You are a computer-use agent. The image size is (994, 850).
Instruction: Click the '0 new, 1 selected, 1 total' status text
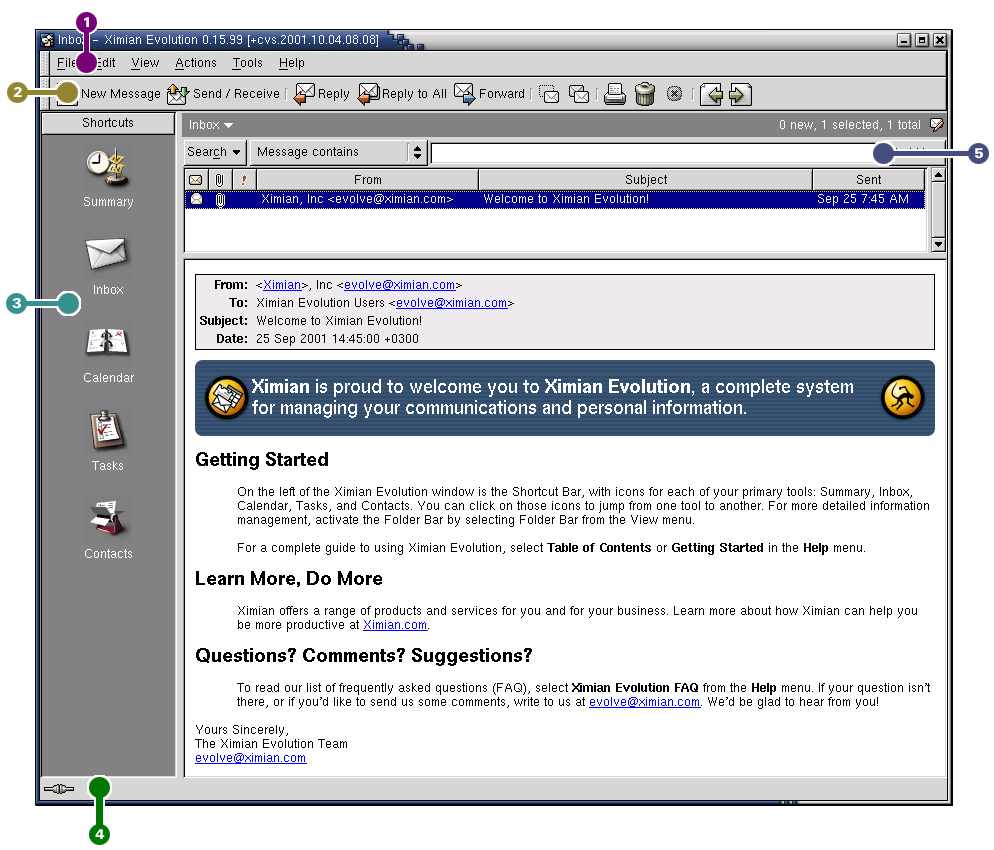pos(849,125)
